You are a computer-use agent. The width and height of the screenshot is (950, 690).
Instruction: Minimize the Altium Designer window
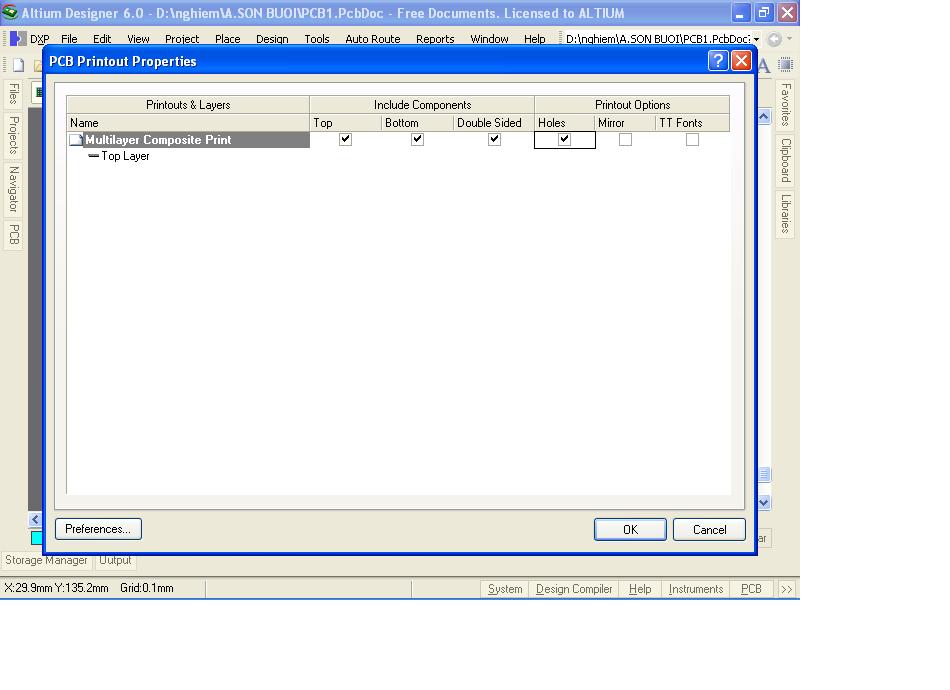(x=740, y=13)
